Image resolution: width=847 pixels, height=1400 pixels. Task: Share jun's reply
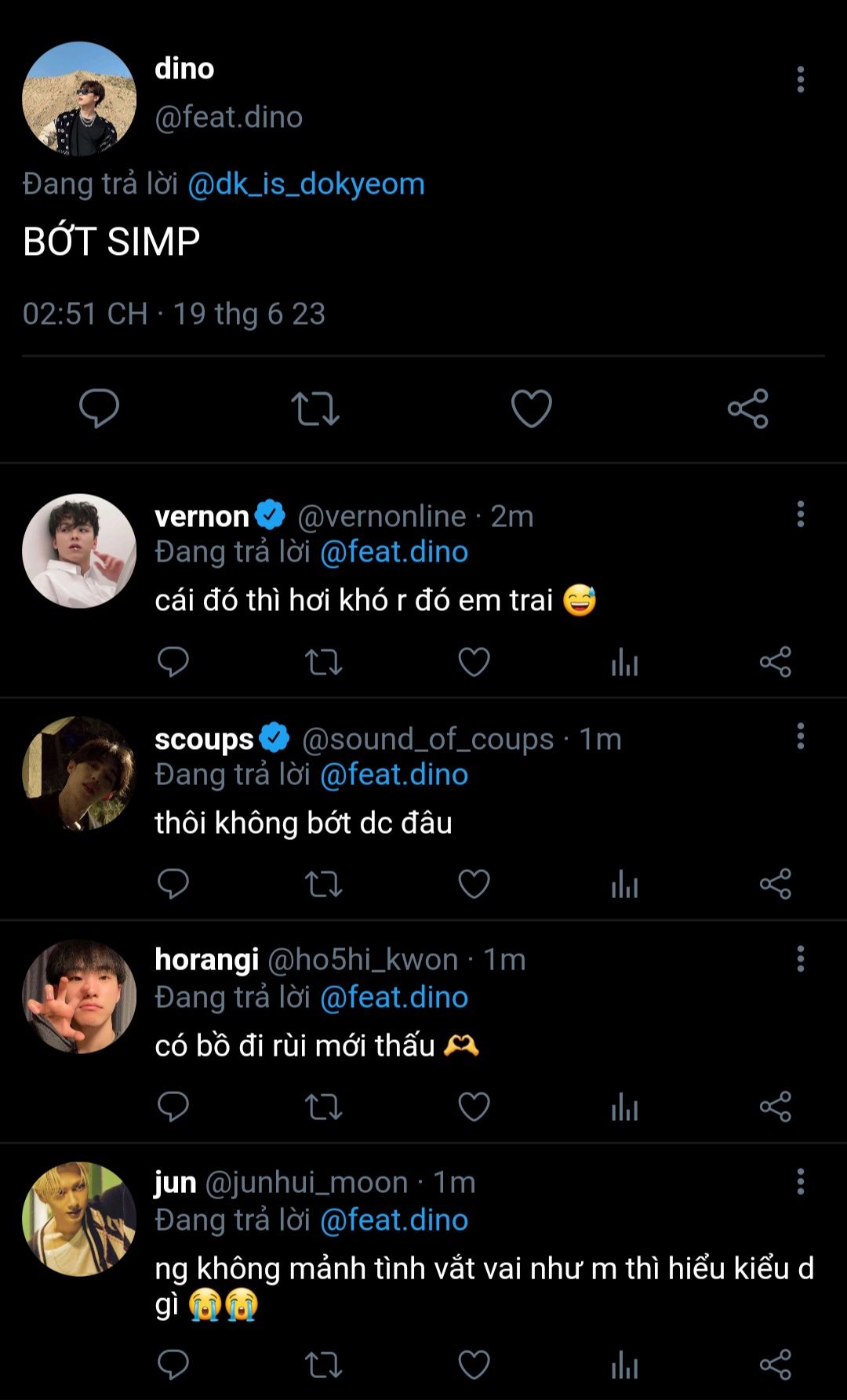pos(775,1365)
